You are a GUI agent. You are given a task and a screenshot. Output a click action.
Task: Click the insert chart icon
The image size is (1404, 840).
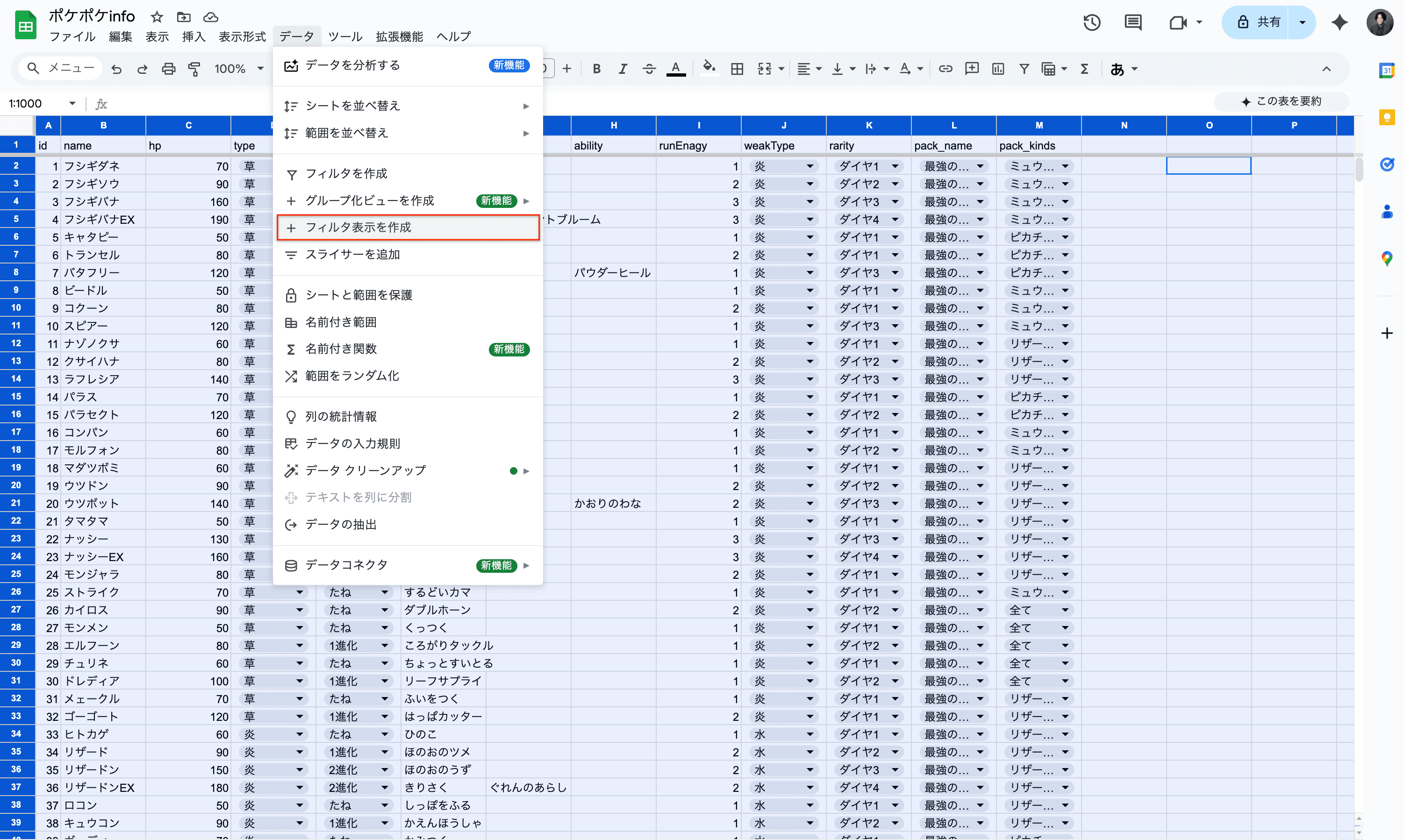(x=997, y=69)
